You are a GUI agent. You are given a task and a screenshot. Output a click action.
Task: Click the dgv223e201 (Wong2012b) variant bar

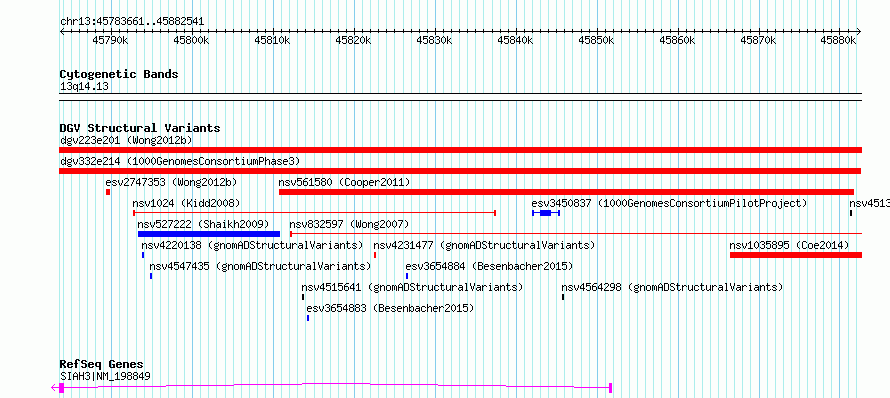(460, 150)
